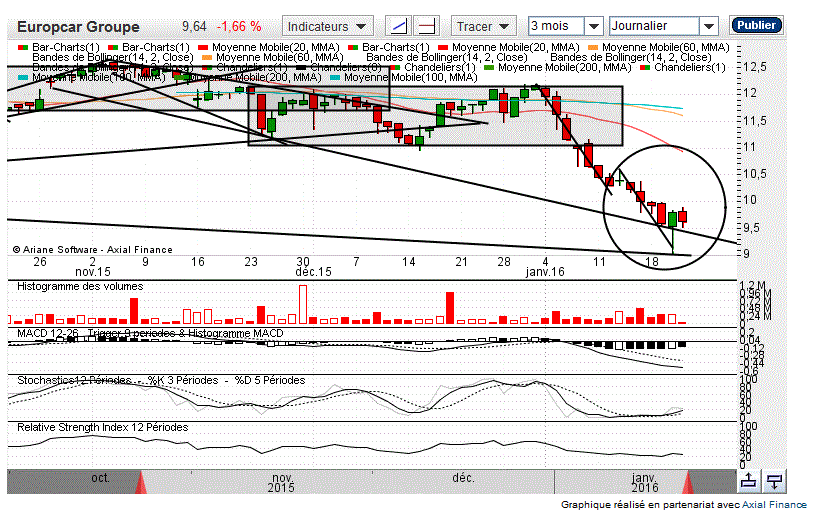Click the Europcar Groupe title
Viewport: 817px width, 517px height.
[78, 27]
